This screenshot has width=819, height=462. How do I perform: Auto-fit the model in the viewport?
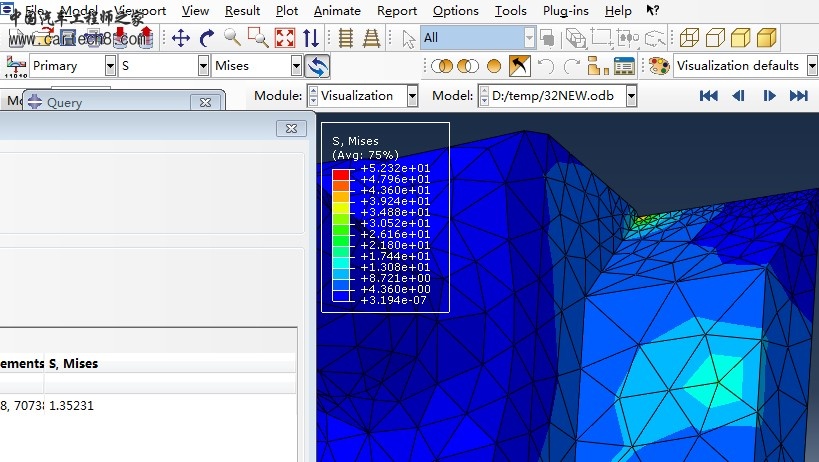285,38
